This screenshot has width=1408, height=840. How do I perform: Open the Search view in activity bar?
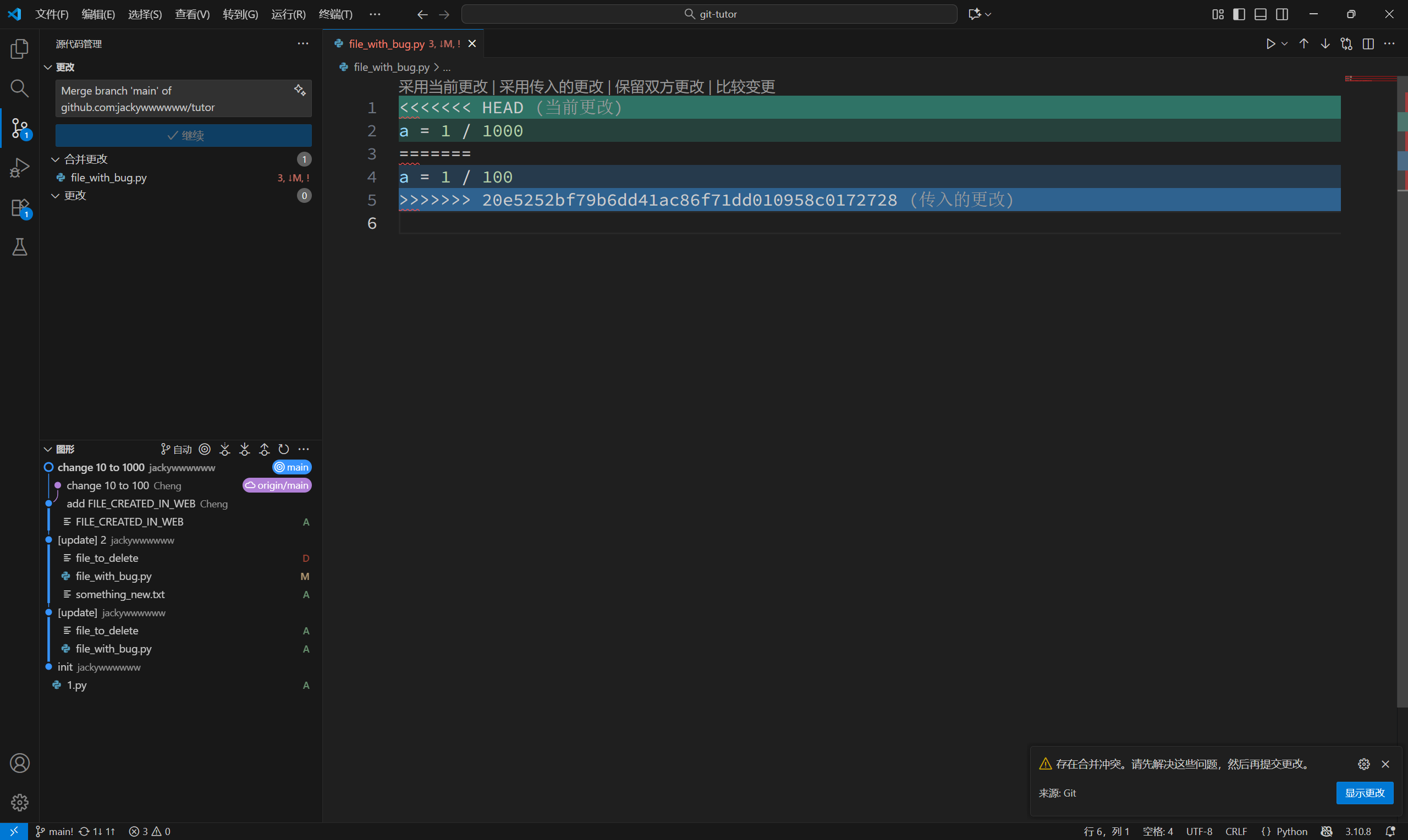(x=19, y=89)
